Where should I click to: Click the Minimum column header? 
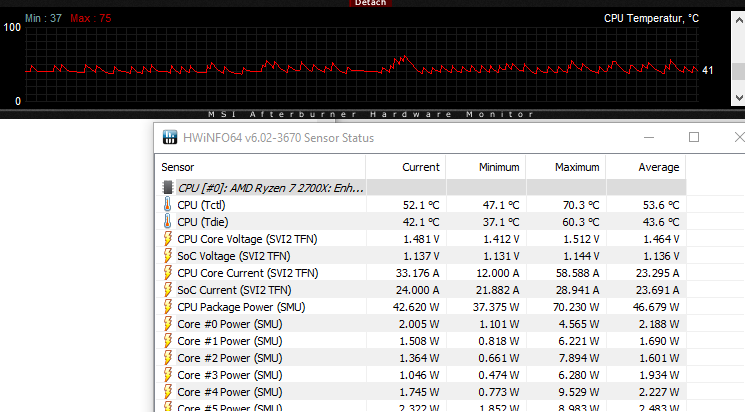[499, 167]
